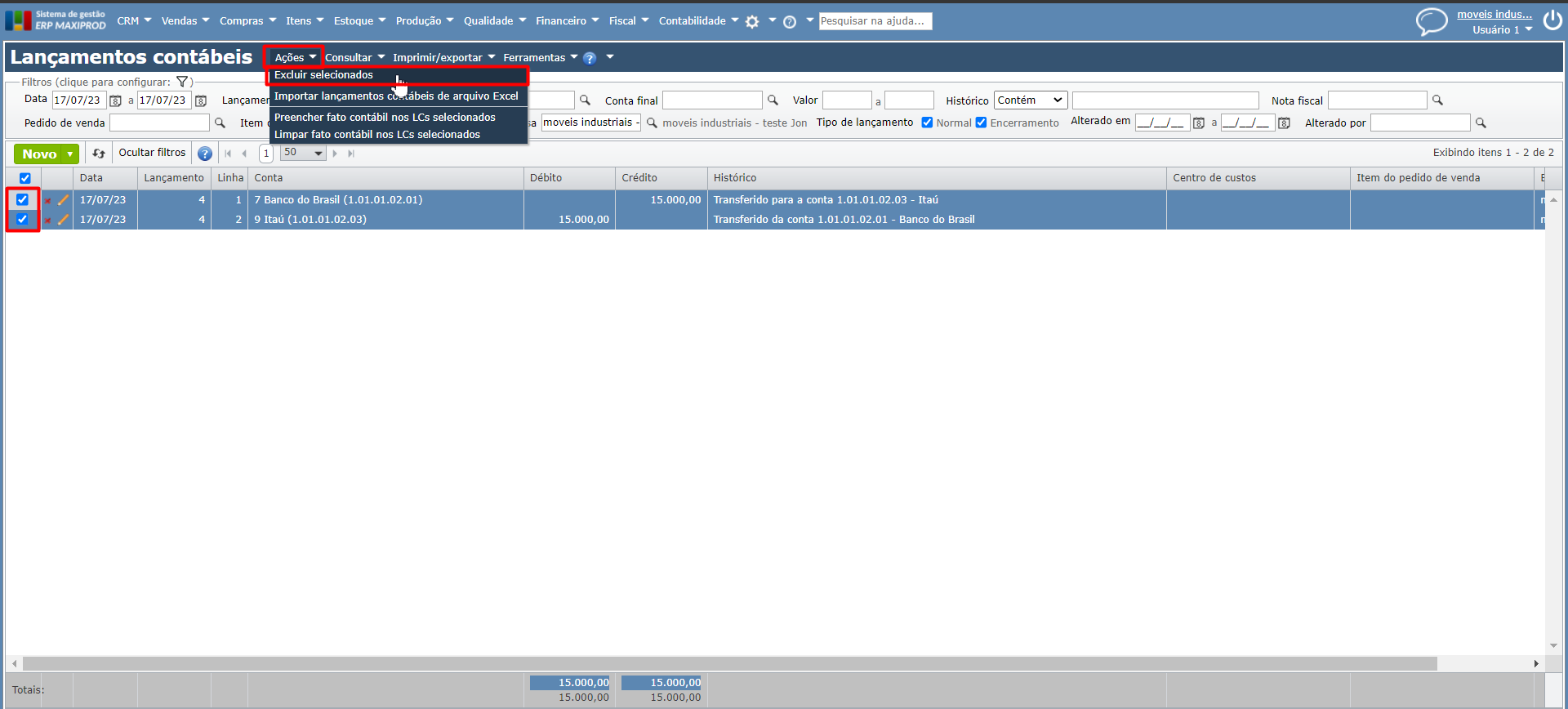Open the Histórico Contém dropdown
This screenshot has width=1568, height=709.
pyautogui.click(x=1031, y=100)
